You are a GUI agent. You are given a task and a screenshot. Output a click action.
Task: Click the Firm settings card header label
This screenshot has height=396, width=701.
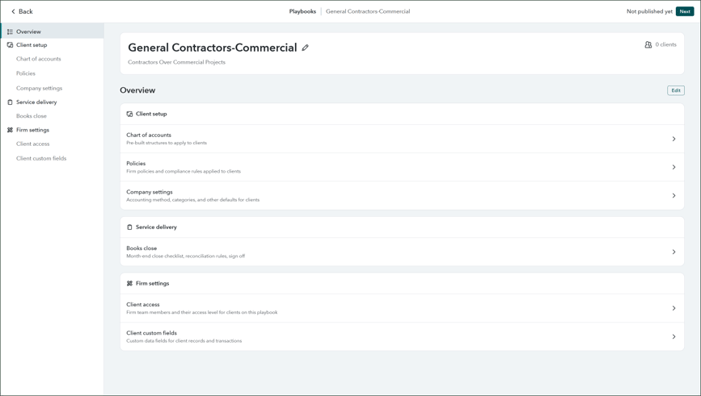[152, 283]
